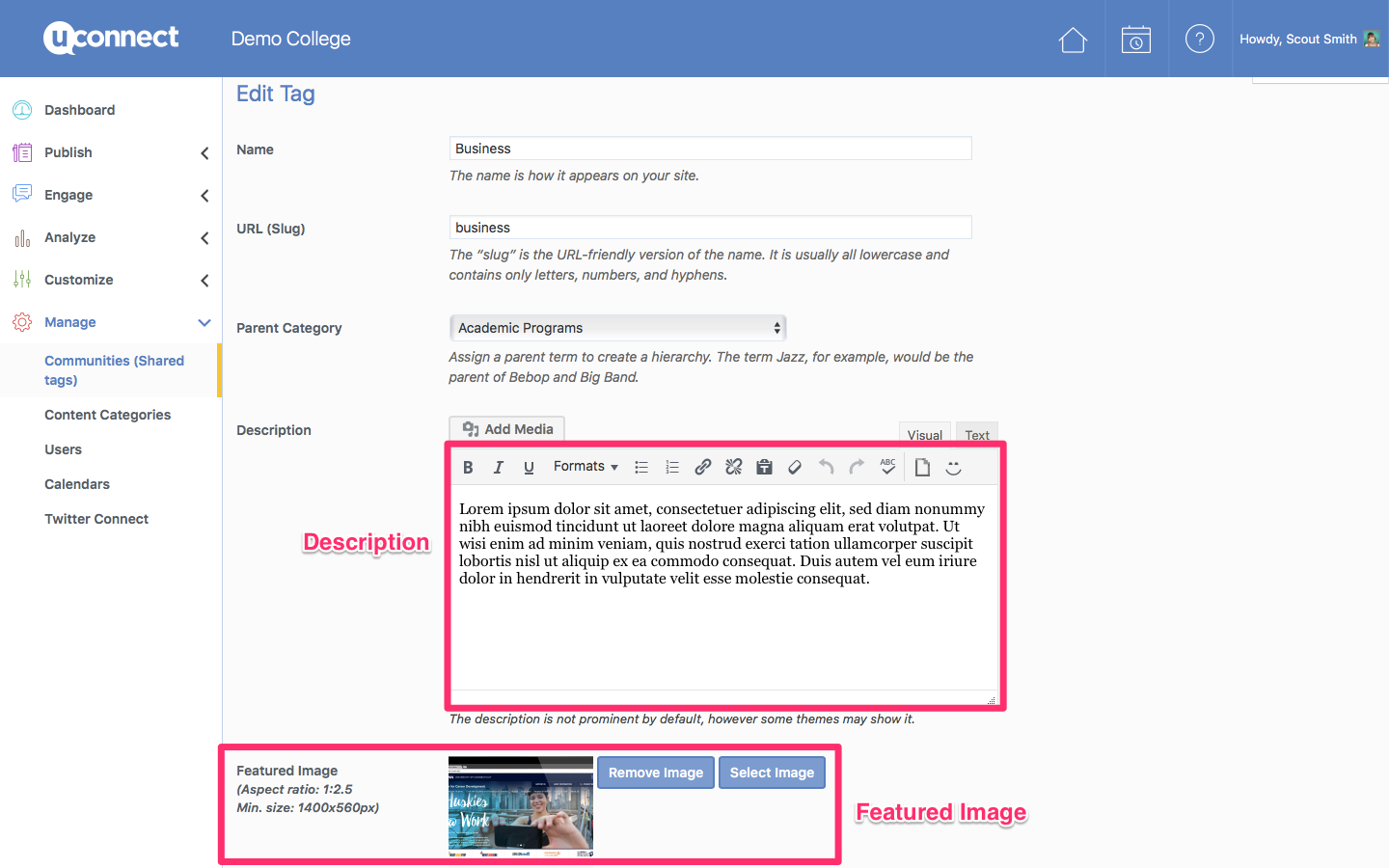Open the Formats dropdown
This screenshot has height=868, width=1389.
coord(586,467)
